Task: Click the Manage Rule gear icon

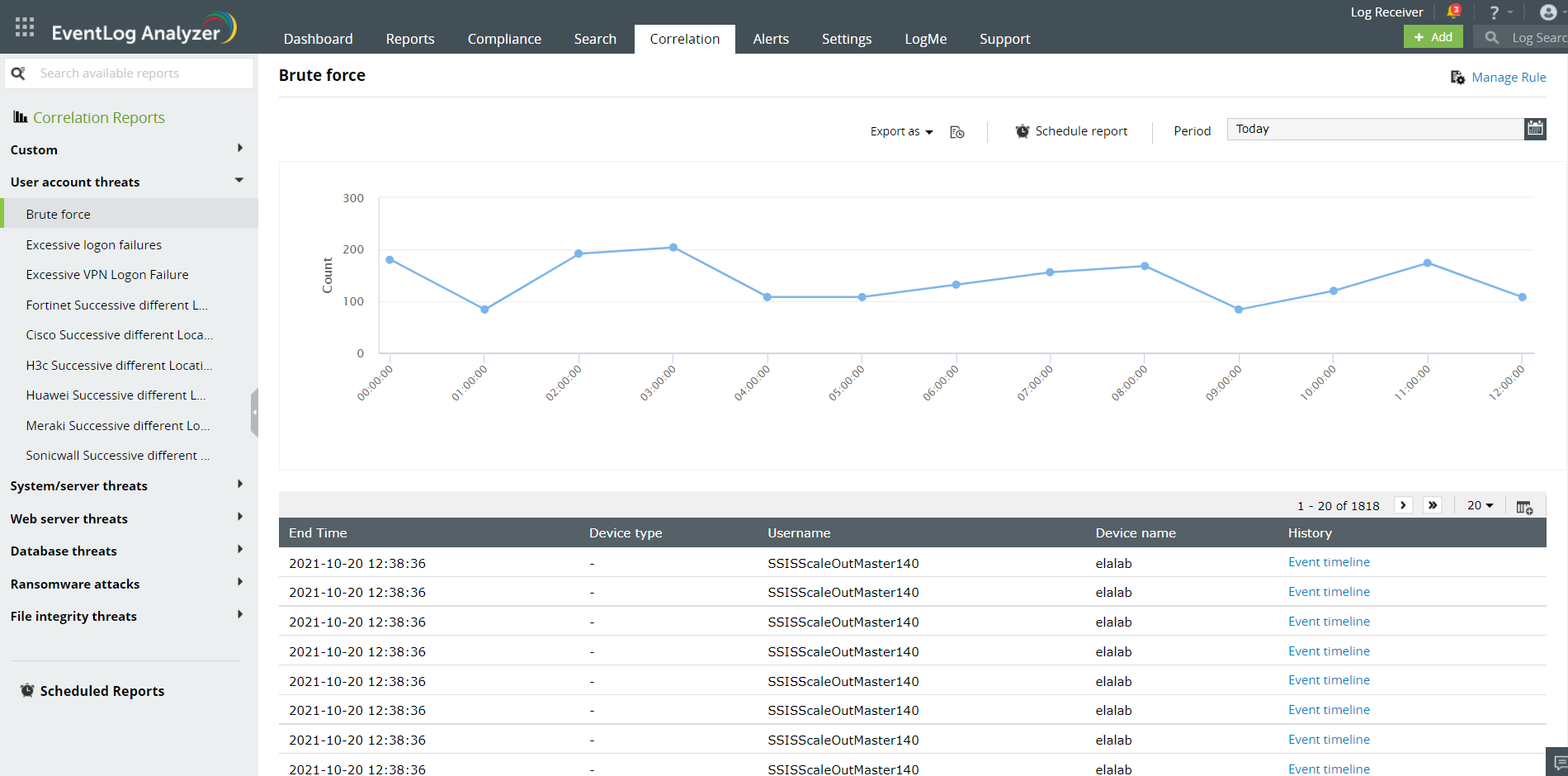Action: (1457, 76)
